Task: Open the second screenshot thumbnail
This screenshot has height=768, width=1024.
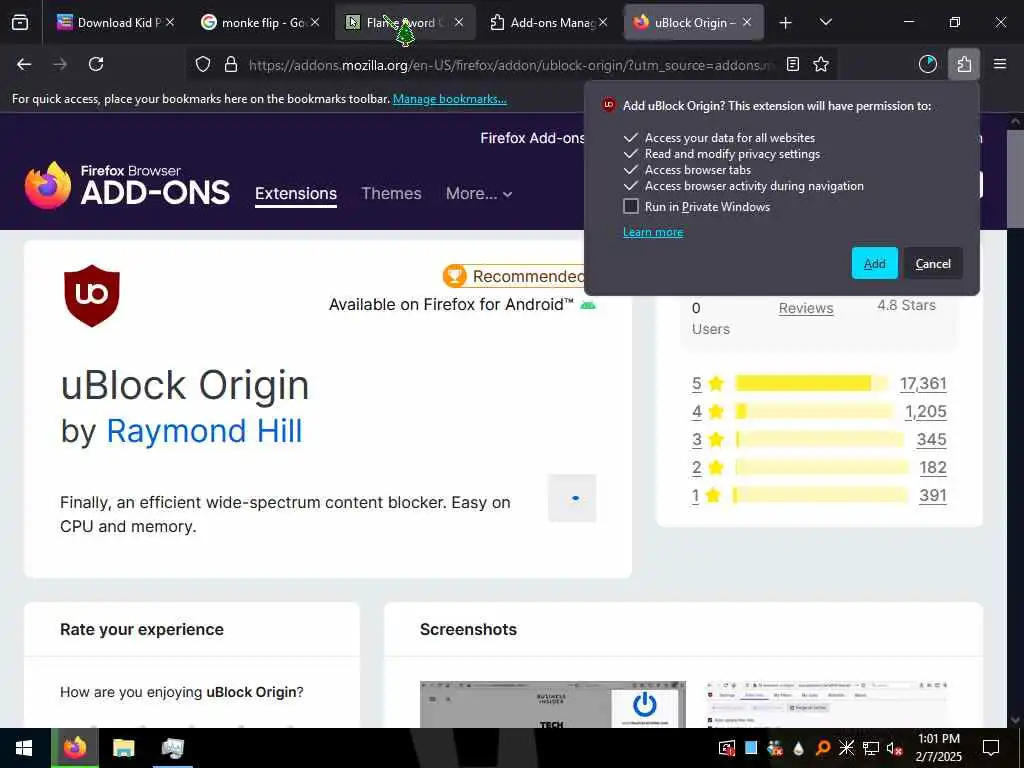Action: [827, 705]
